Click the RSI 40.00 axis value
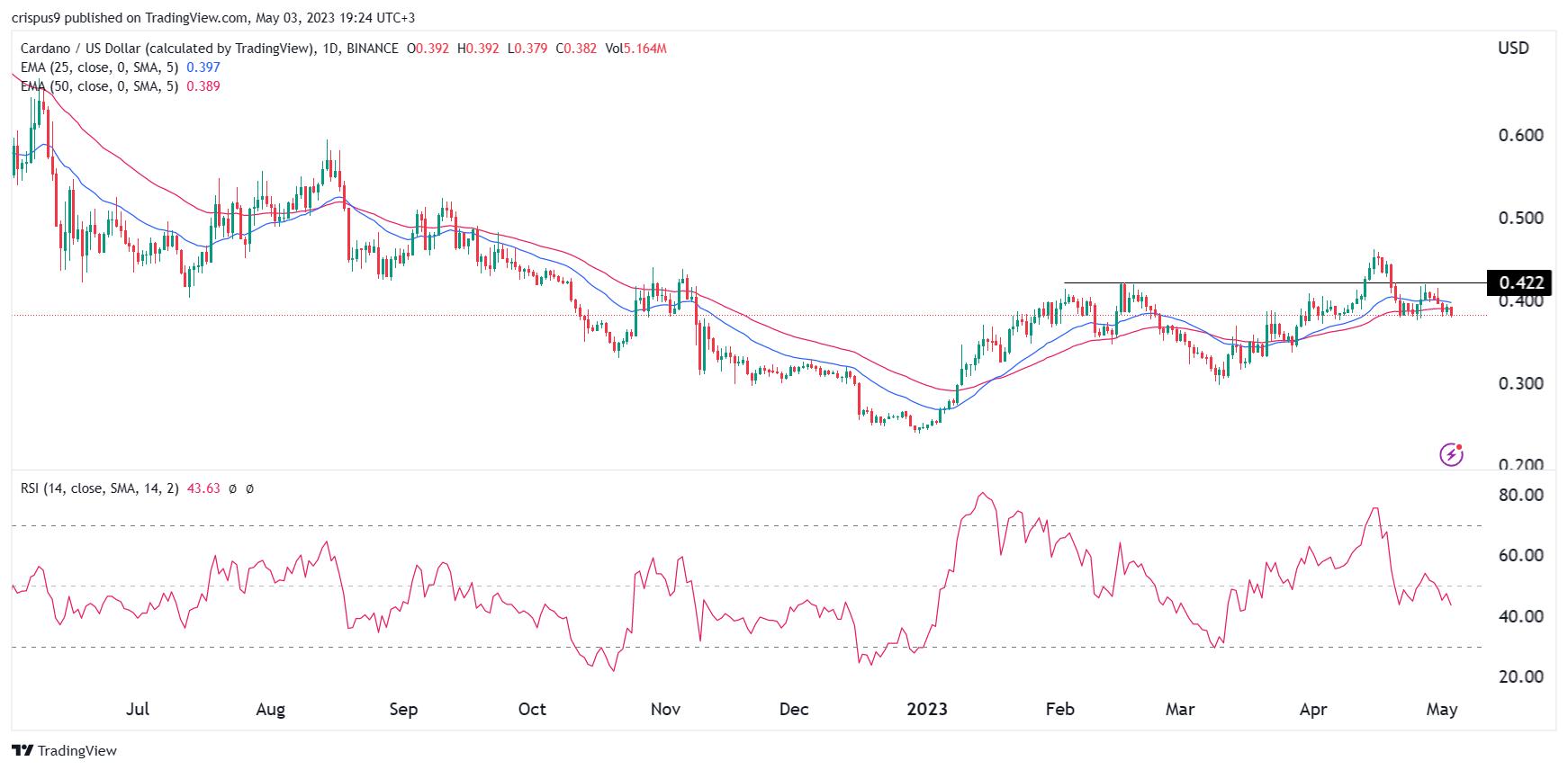1568x770 pixels. coord(1520,616)
